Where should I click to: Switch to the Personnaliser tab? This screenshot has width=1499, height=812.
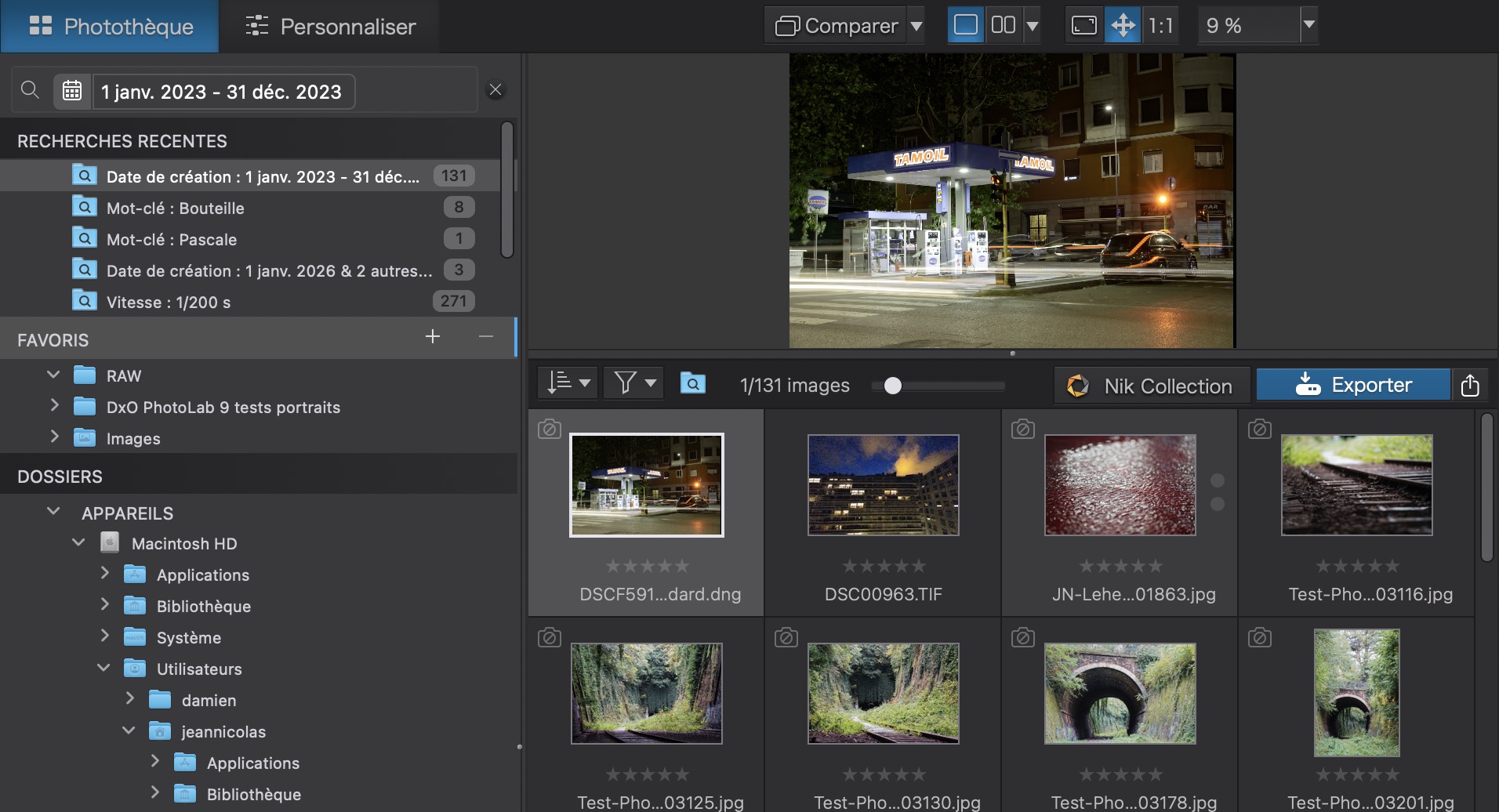(x=329, y=27)
